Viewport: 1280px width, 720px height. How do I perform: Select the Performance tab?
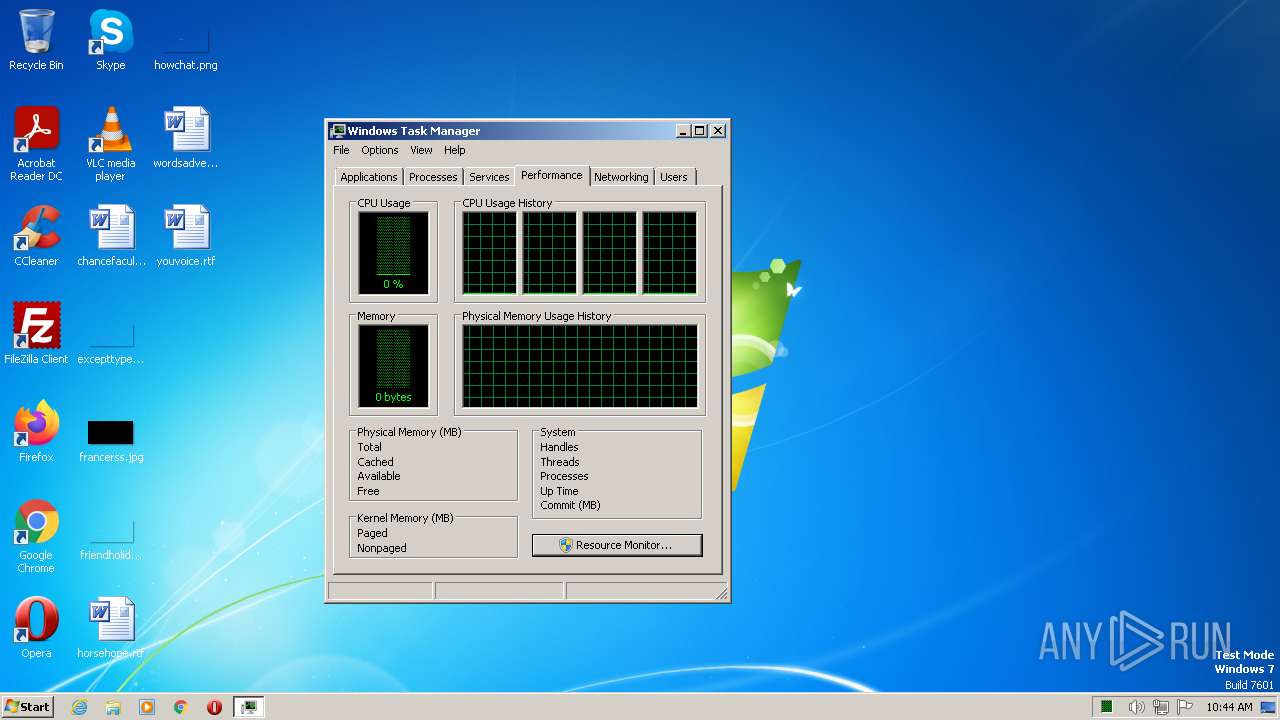552,175
